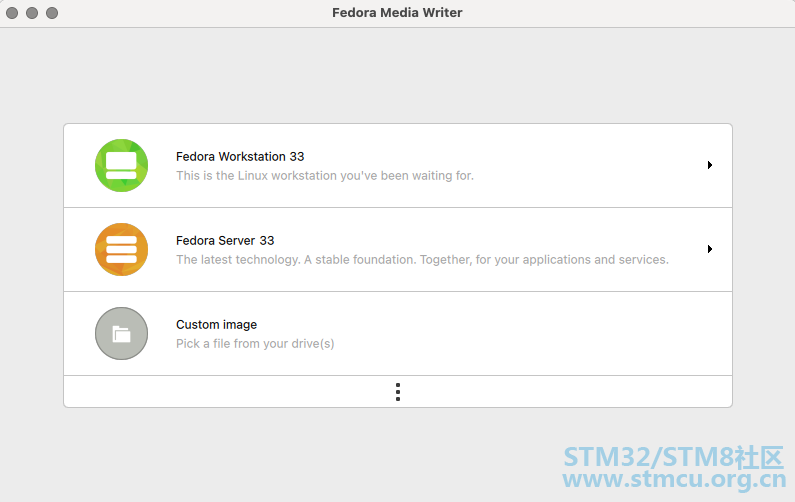Expand Fedora Server 33 with its arrow

[710, 249]
